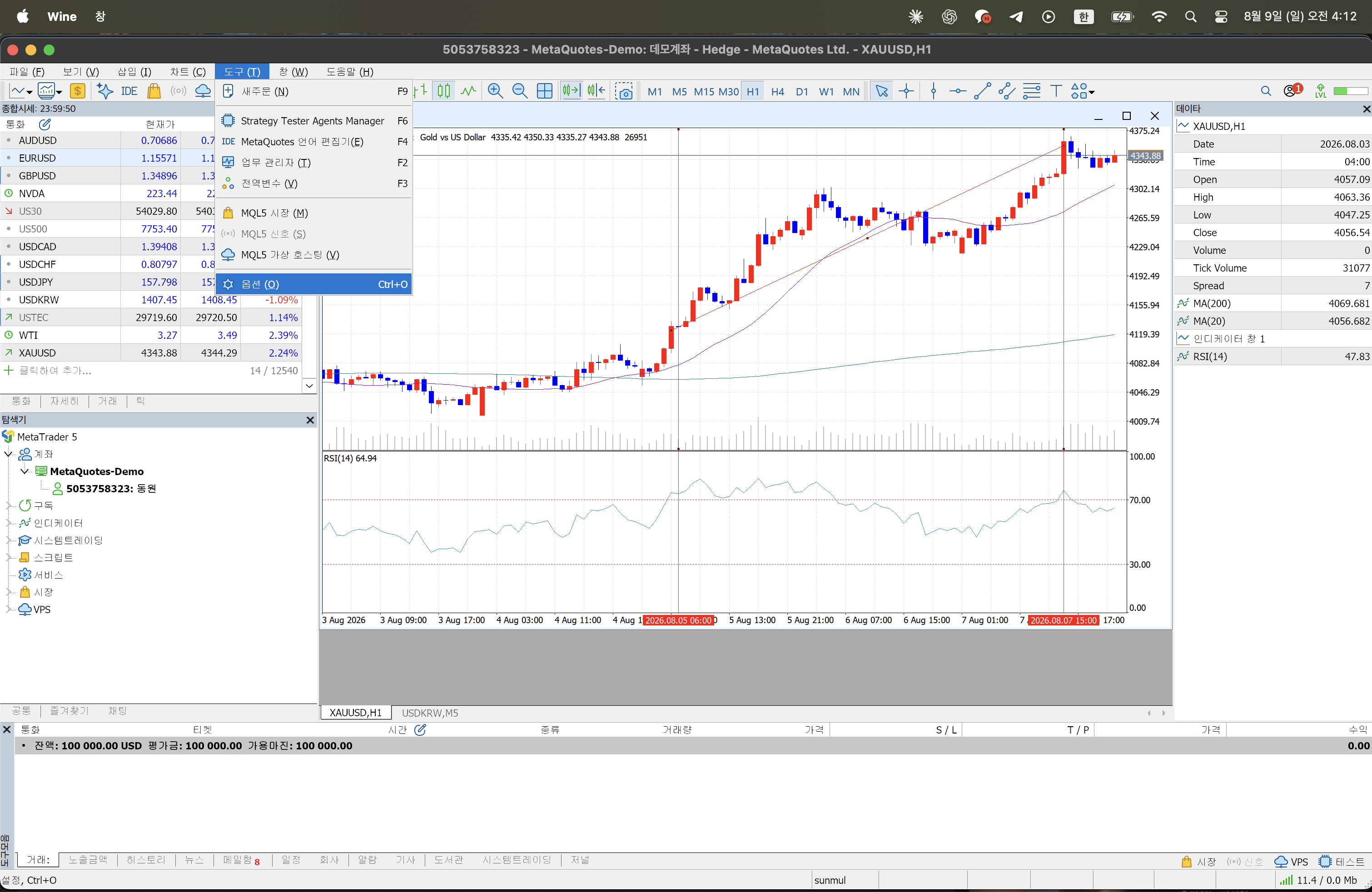Activate the crosshair cursor mode
The image size is (1372, 892).
[x=906, y=91]
